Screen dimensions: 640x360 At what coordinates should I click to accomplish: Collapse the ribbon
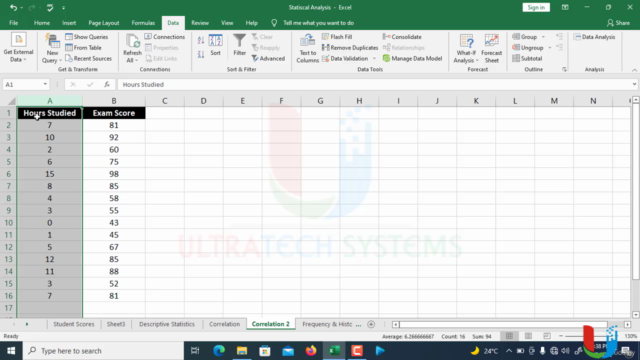coord(634,70)
